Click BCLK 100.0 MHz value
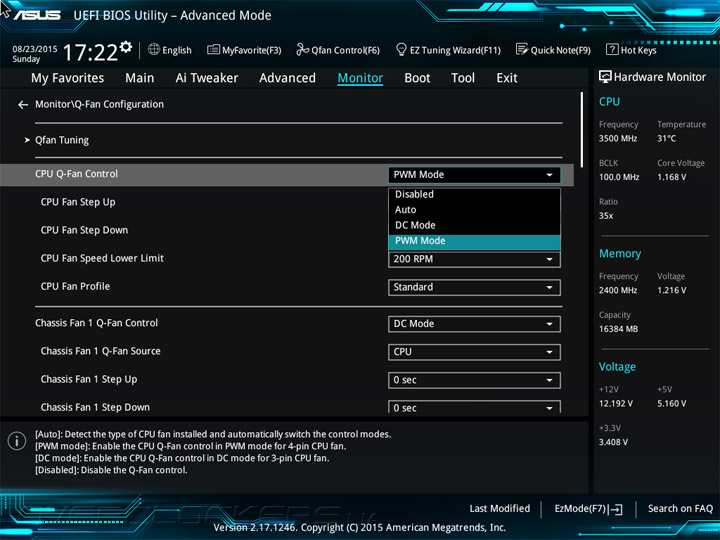 (619, 177)
